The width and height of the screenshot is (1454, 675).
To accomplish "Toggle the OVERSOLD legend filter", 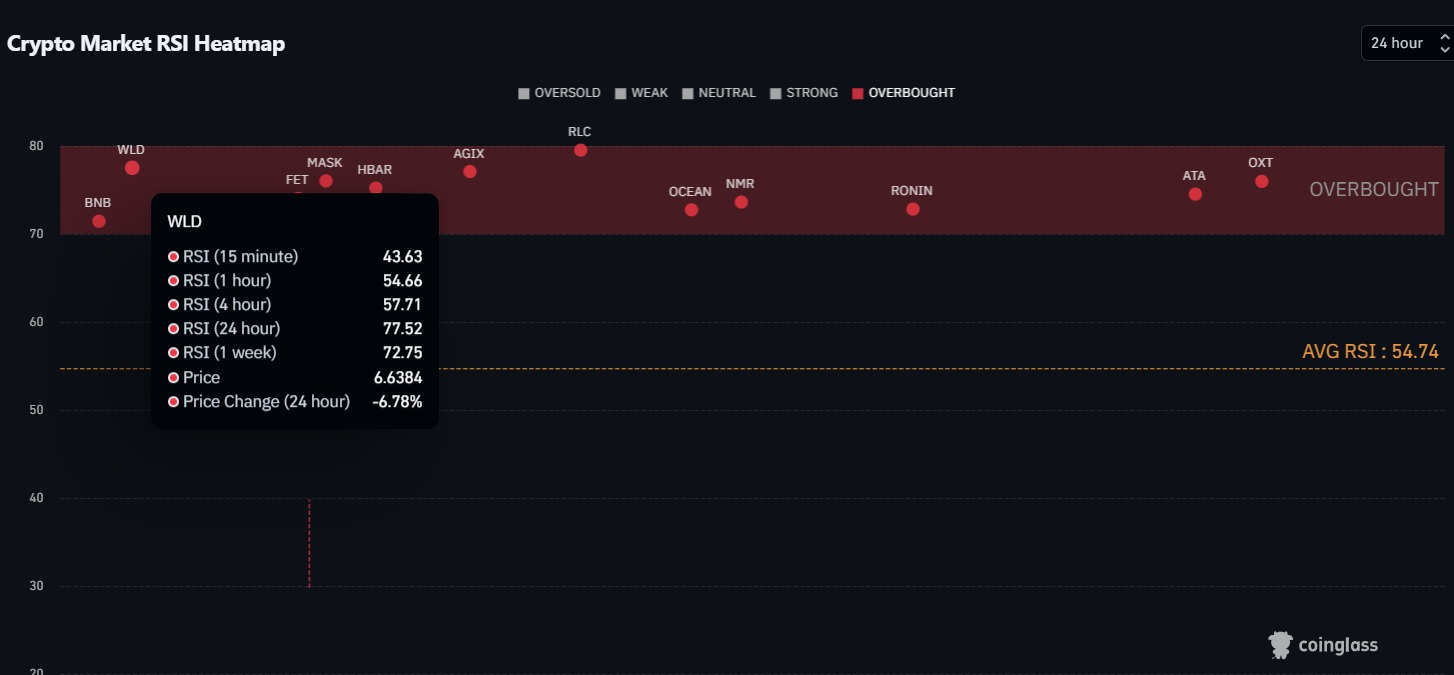I will (x=559, y=92).
